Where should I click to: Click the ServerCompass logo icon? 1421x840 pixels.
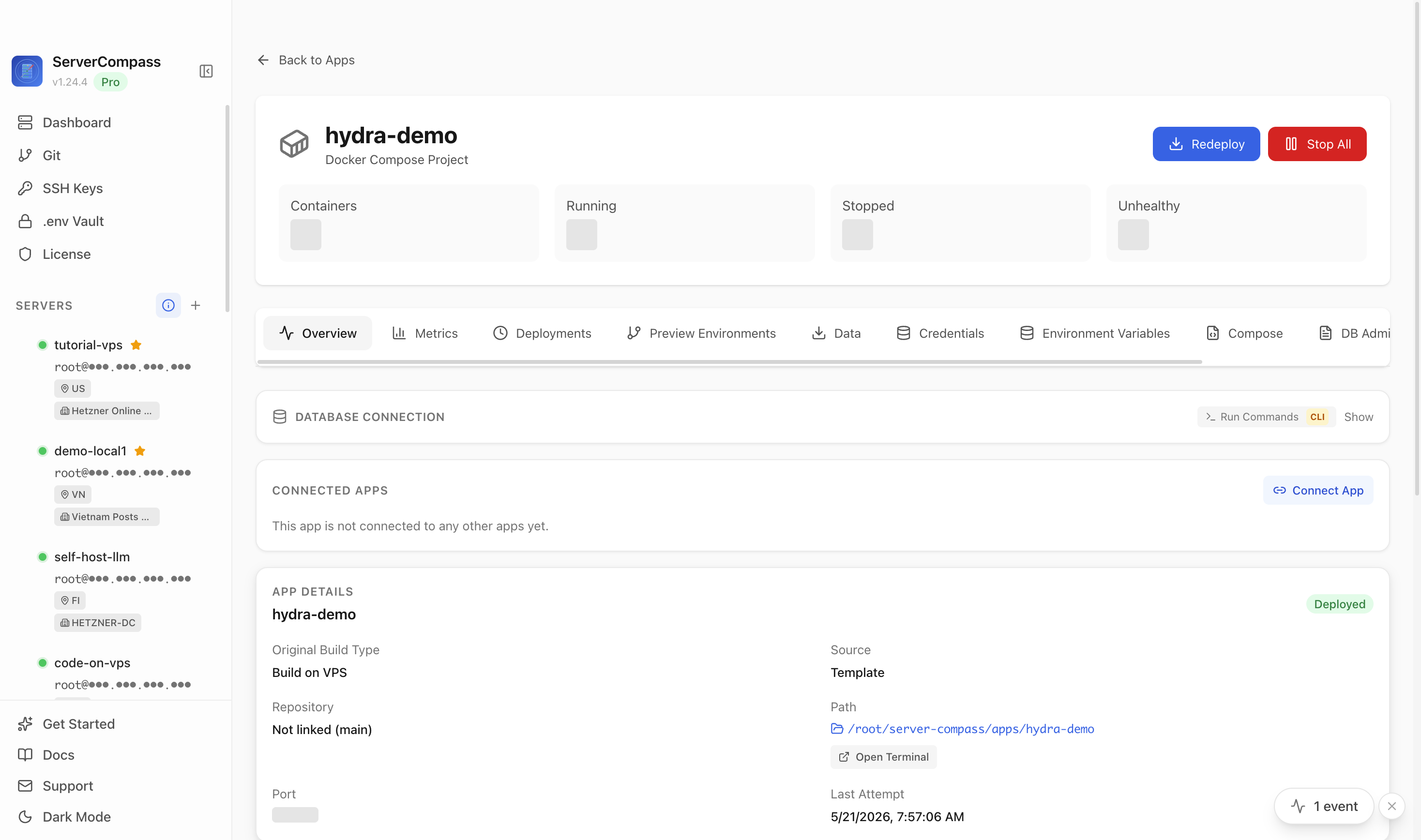[x=27, y=71]
